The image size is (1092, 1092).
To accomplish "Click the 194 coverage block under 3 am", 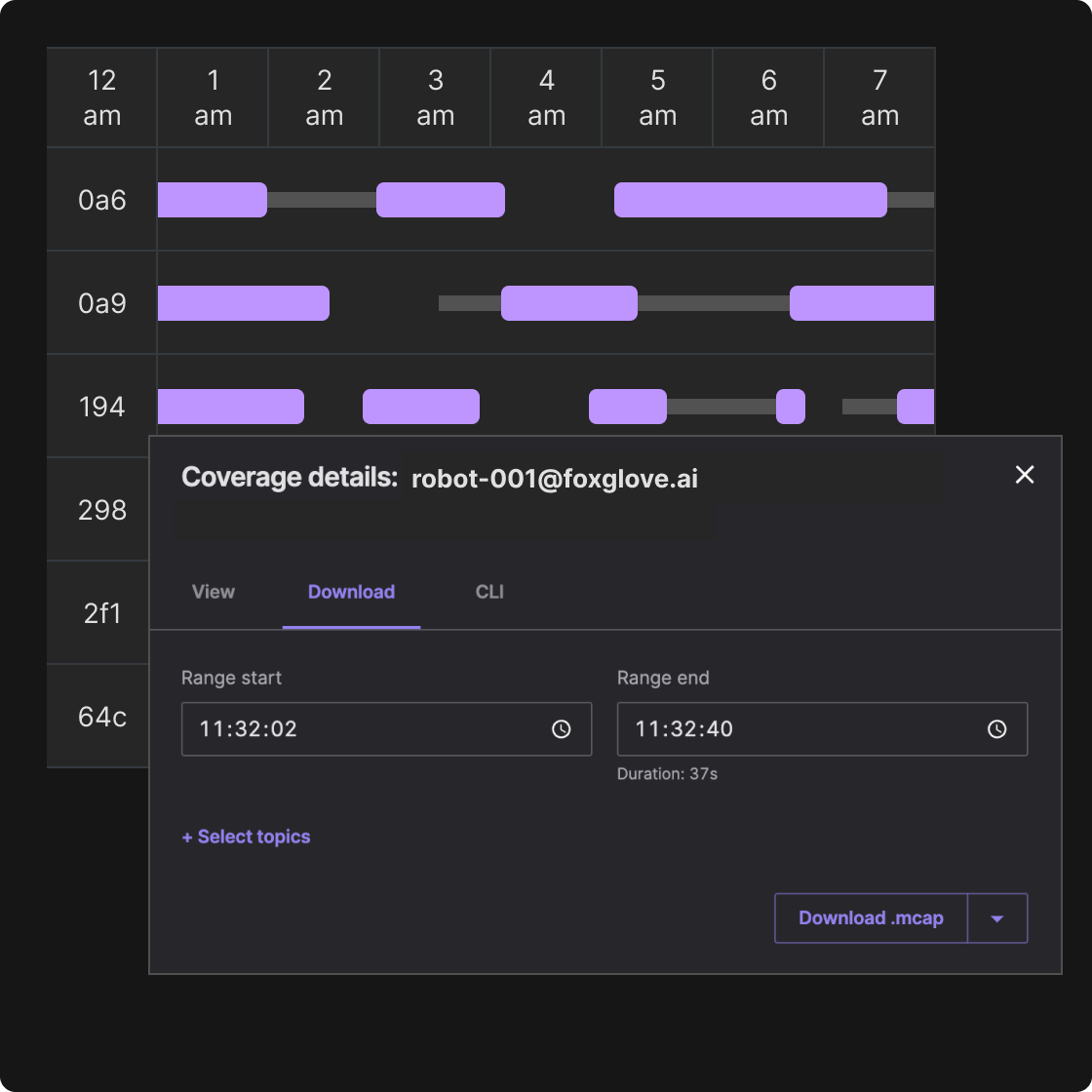I will 420,407.
